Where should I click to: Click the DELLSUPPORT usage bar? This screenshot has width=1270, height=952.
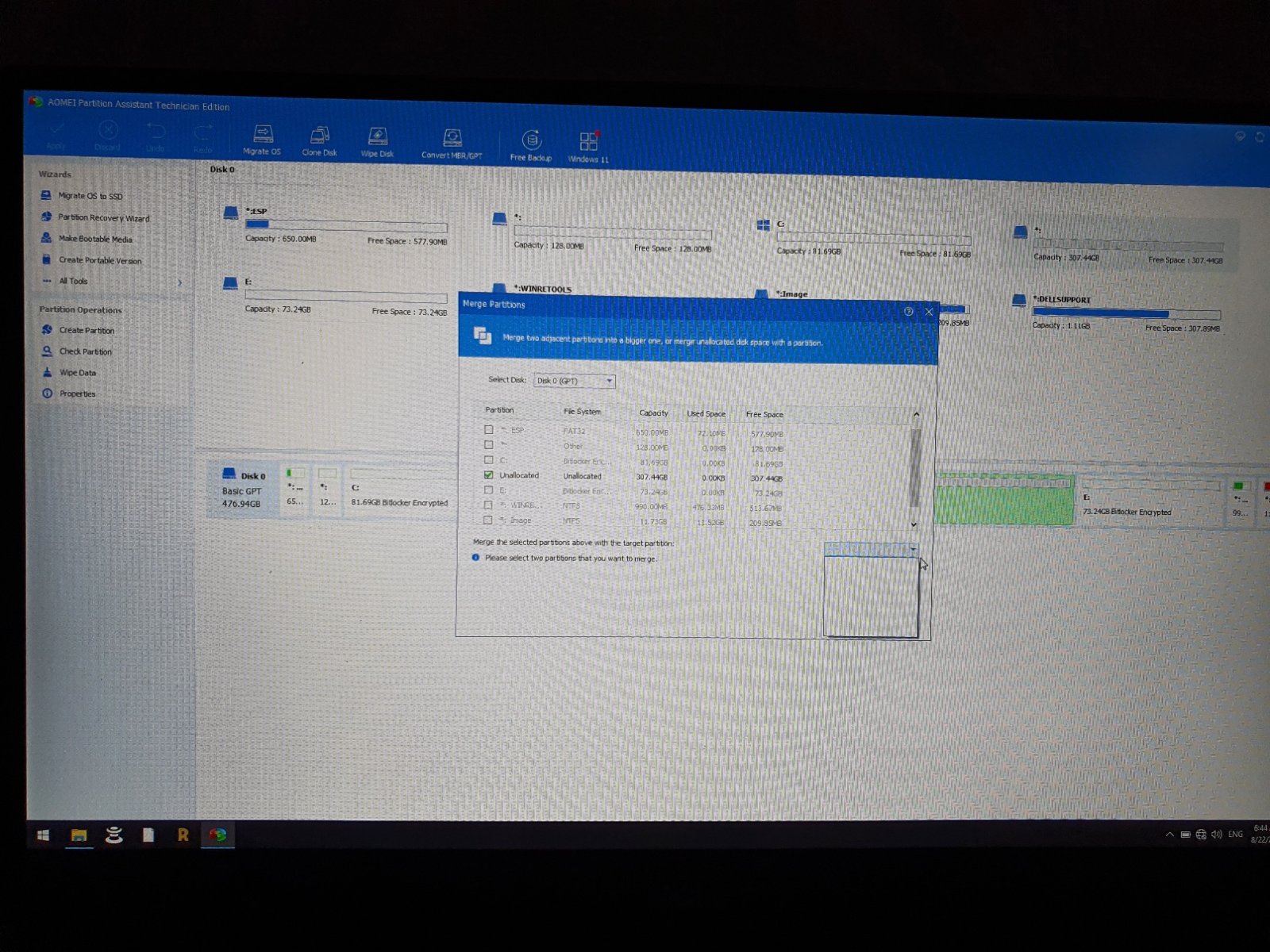pyautogui.click(x=1126, y=314)
